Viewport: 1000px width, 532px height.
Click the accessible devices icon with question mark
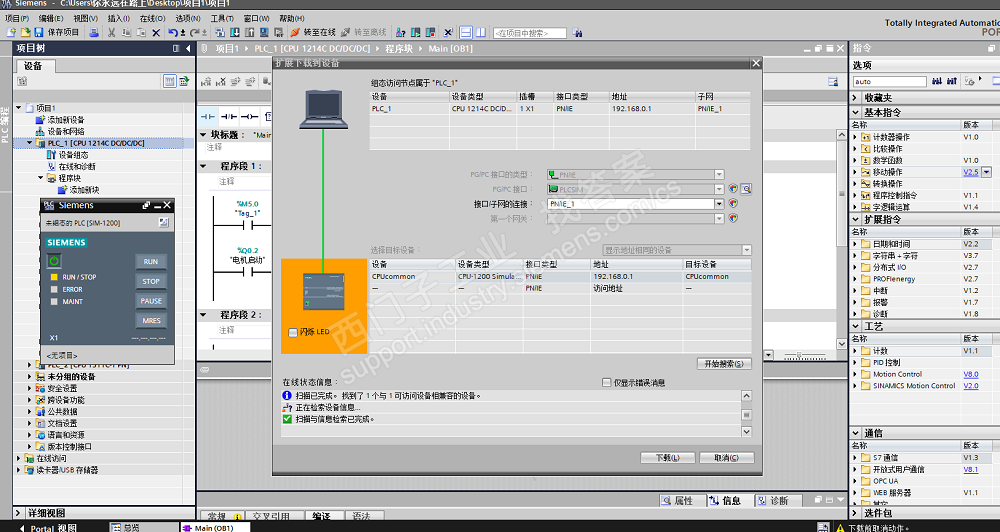click(401, 33)
